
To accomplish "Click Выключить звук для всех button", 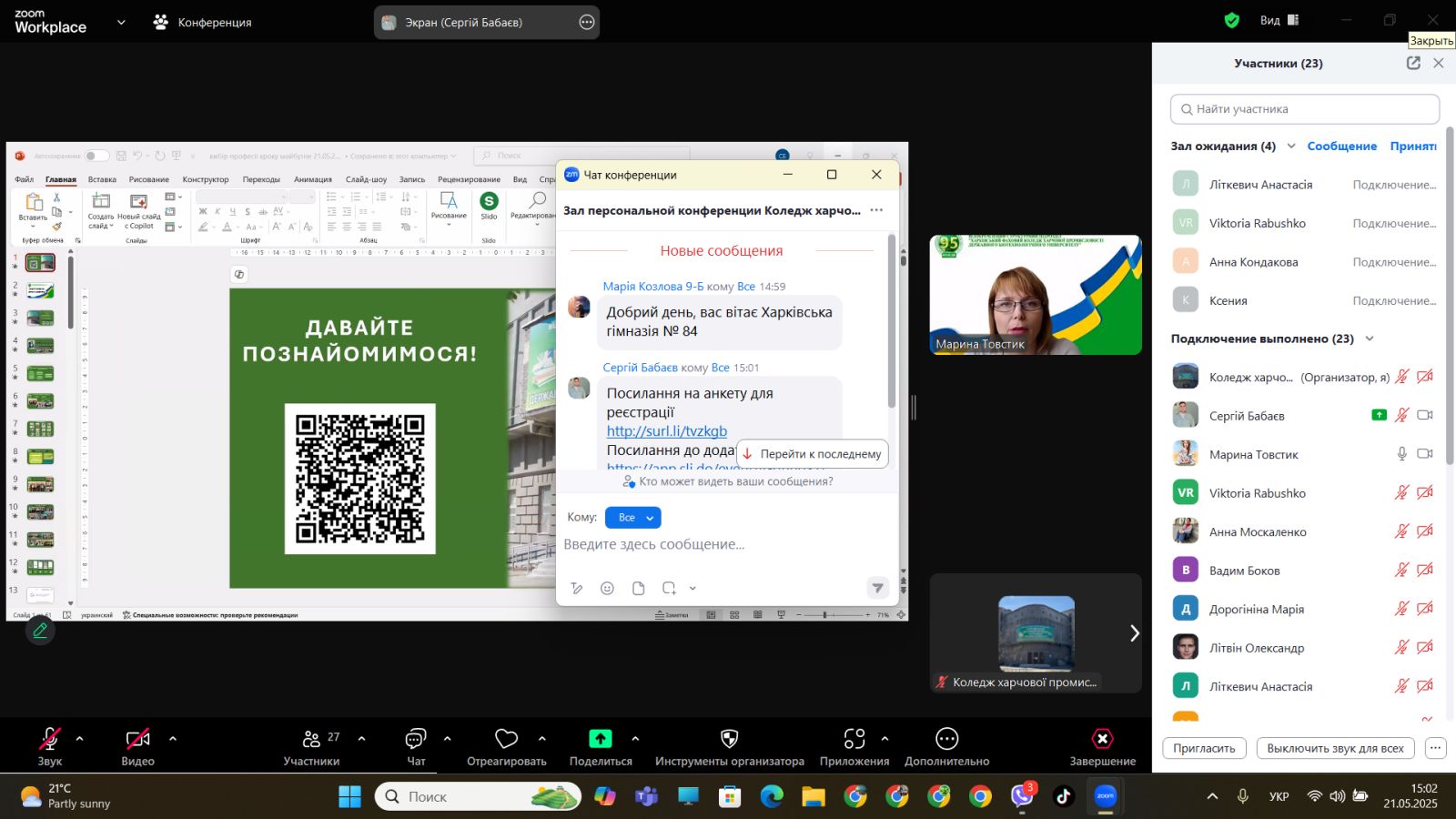I will coord(1335,748).
